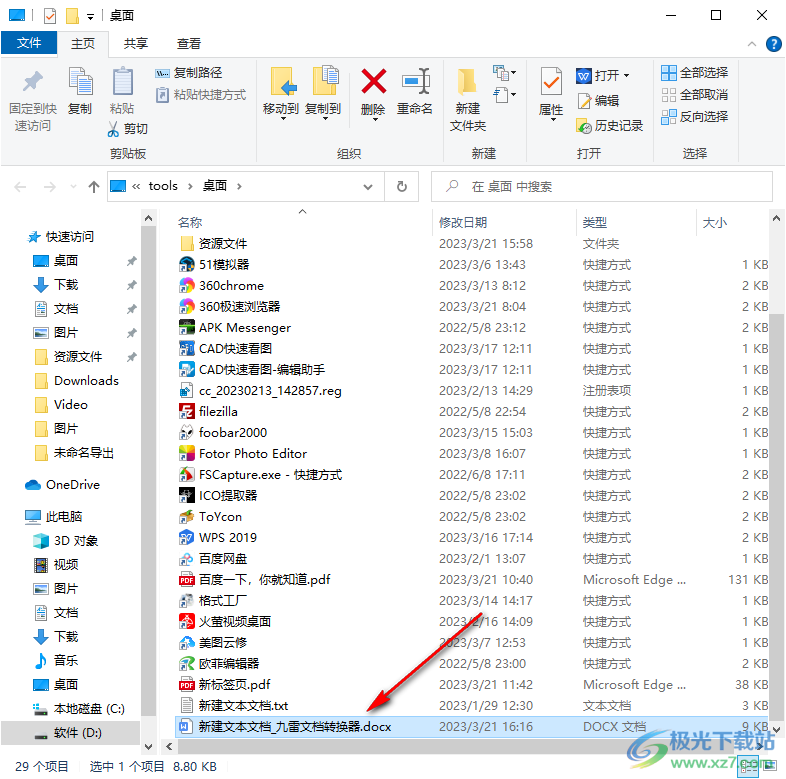This screenshot has width=786, height=779.
Task: Click the Rename icon in ribbon
Action: coord(415,82)
